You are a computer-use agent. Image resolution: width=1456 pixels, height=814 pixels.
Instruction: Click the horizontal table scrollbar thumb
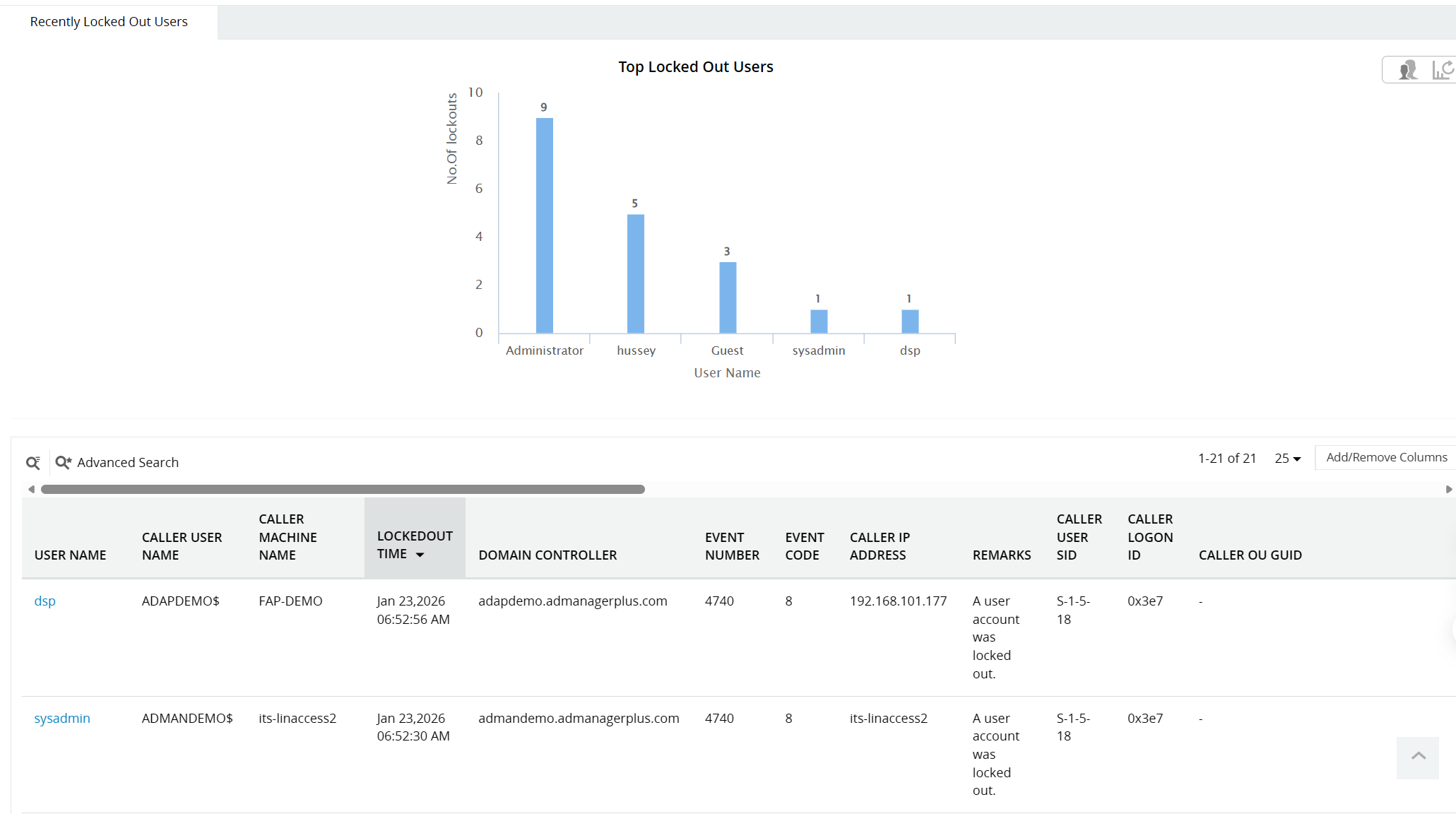(x=343, y=489)
